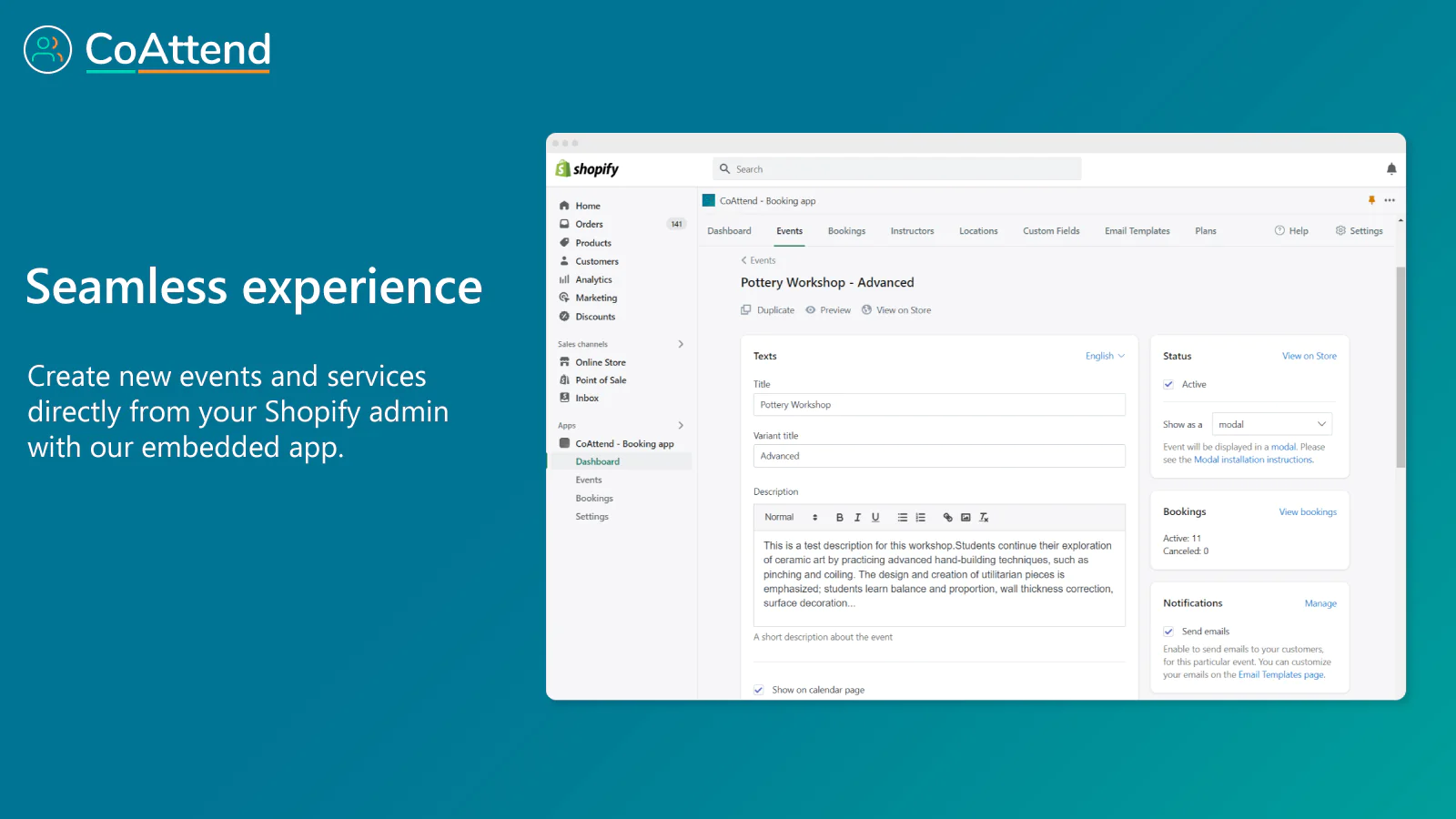Insert an image in description
1456x819 pixels.
coord(966,517)
